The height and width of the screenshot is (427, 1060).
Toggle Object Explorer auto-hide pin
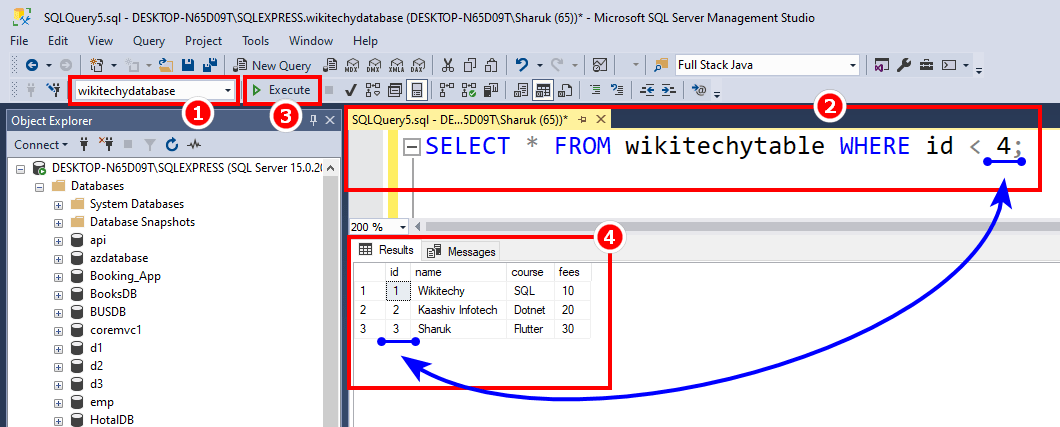pos(313,120)
